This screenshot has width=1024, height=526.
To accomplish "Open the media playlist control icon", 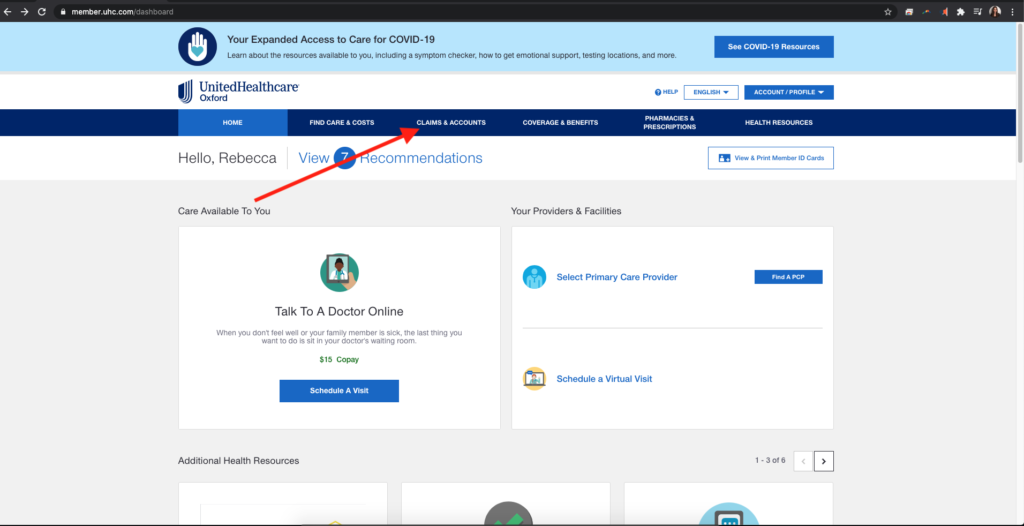I will click(978, 12).
